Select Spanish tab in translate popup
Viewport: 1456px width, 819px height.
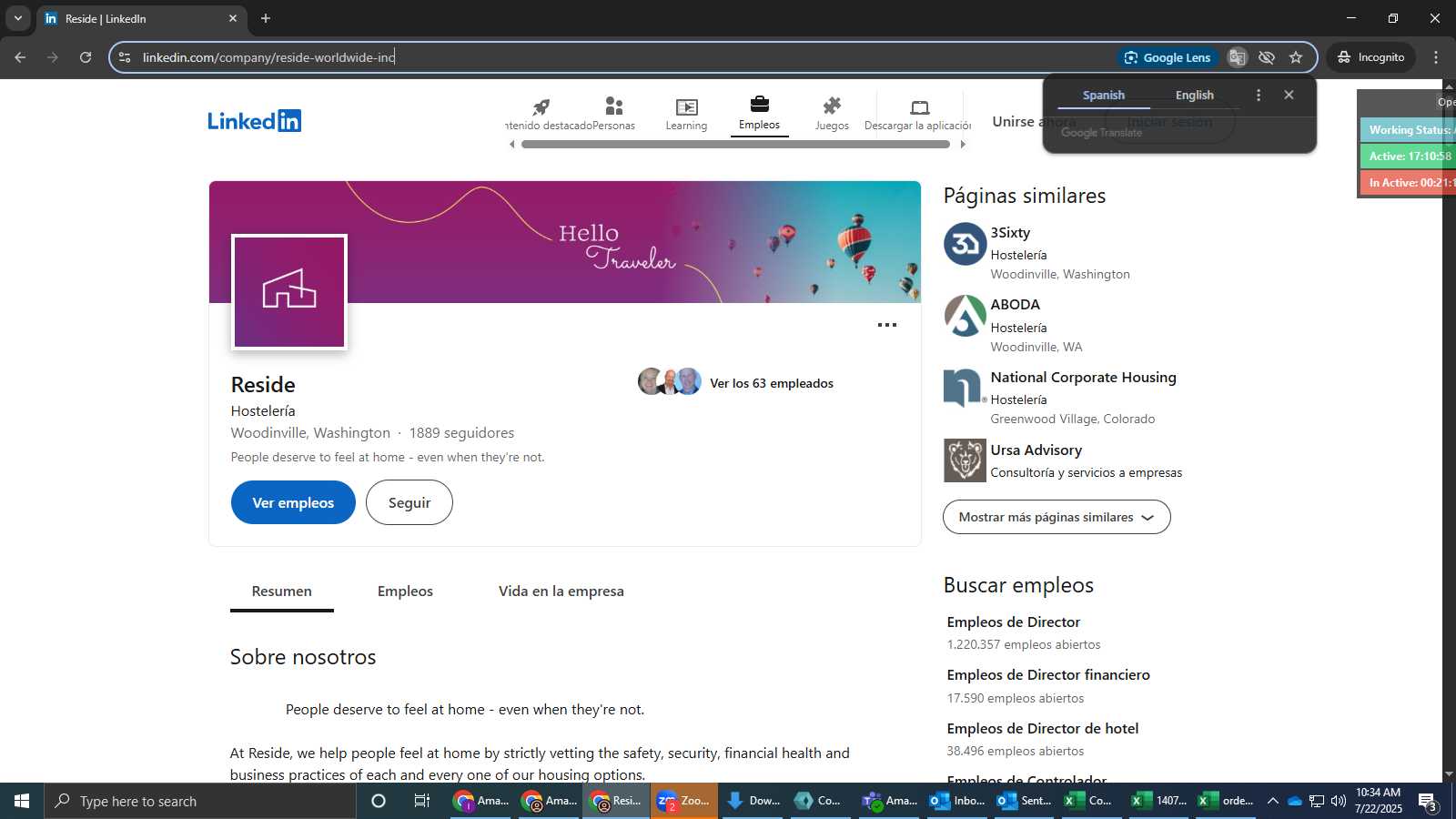coord(1104,95)
